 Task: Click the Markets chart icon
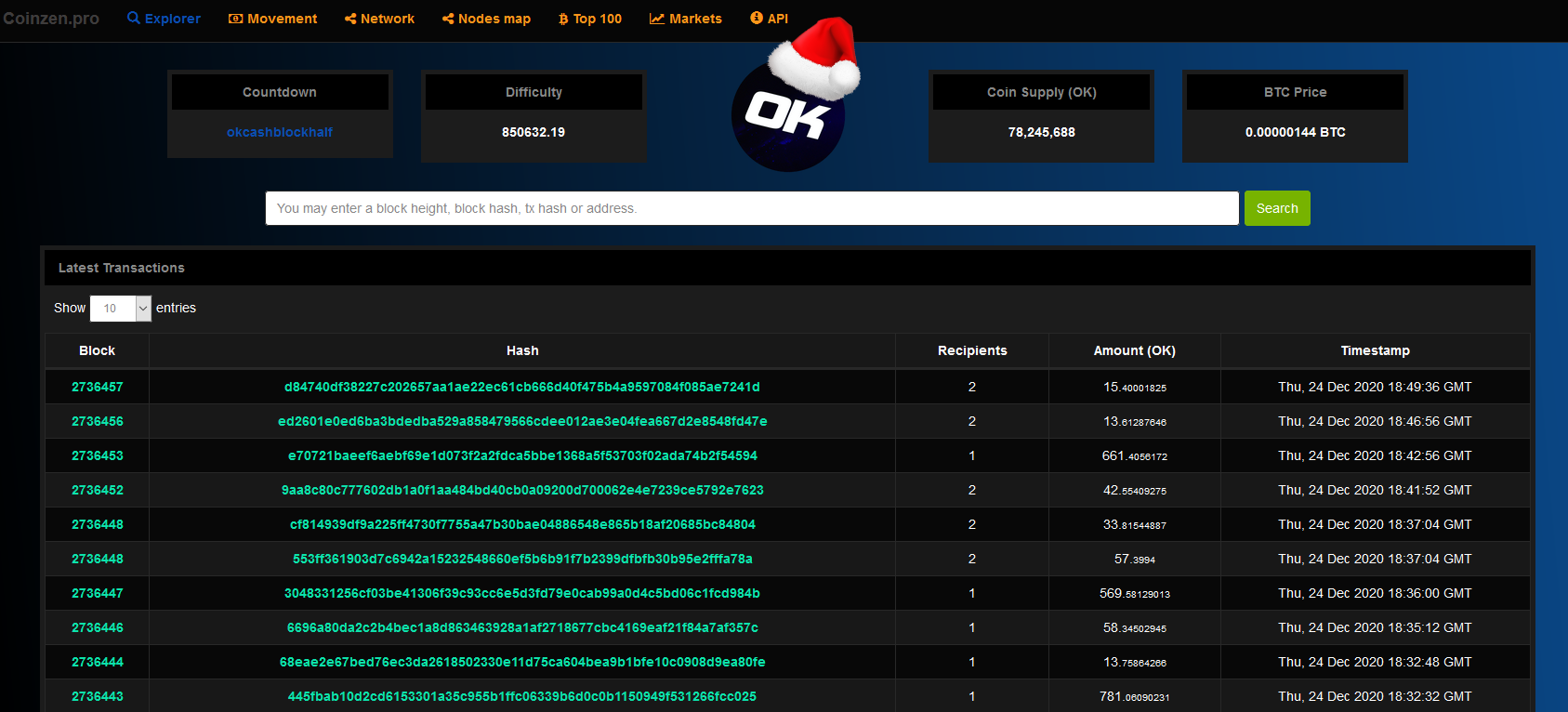[x=657, y=19]
